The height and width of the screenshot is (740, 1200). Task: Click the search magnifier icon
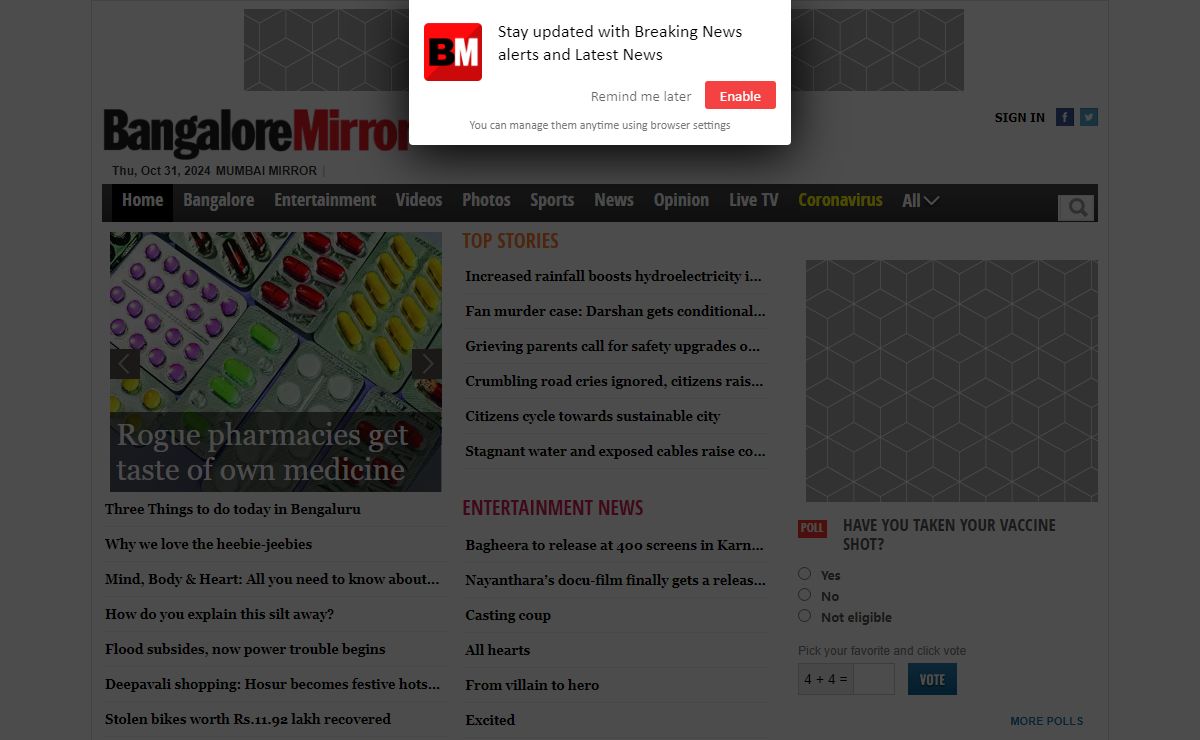pyautogui.click(x=1077, y=207)
